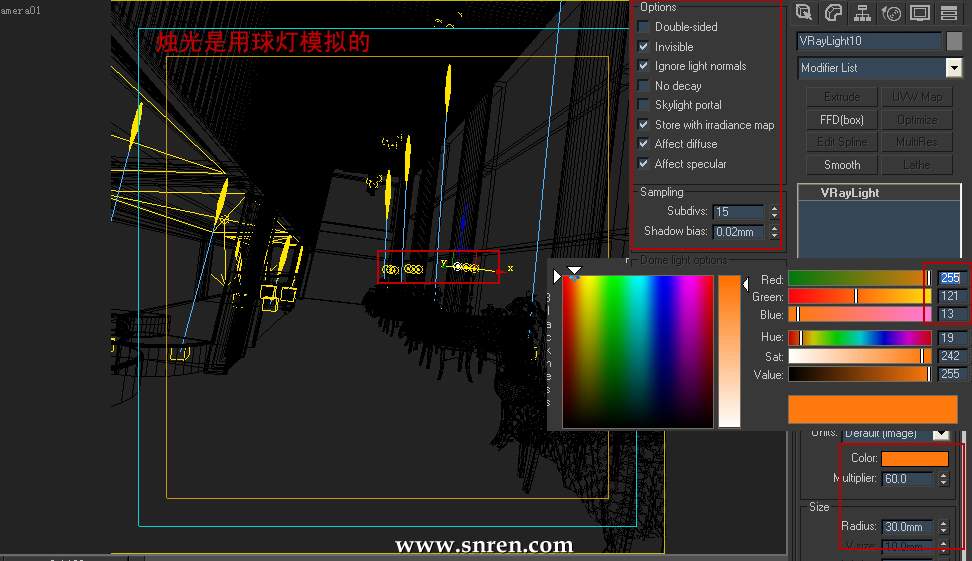The image size is (972, 561).
Task: Open the Motion command panel tab
Action: click(x=891, y=12)
